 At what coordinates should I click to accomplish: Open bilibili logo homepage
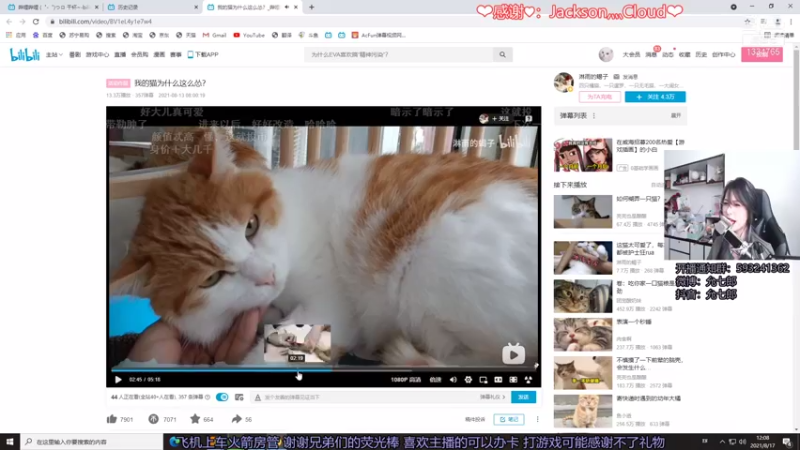coord(24,55)
